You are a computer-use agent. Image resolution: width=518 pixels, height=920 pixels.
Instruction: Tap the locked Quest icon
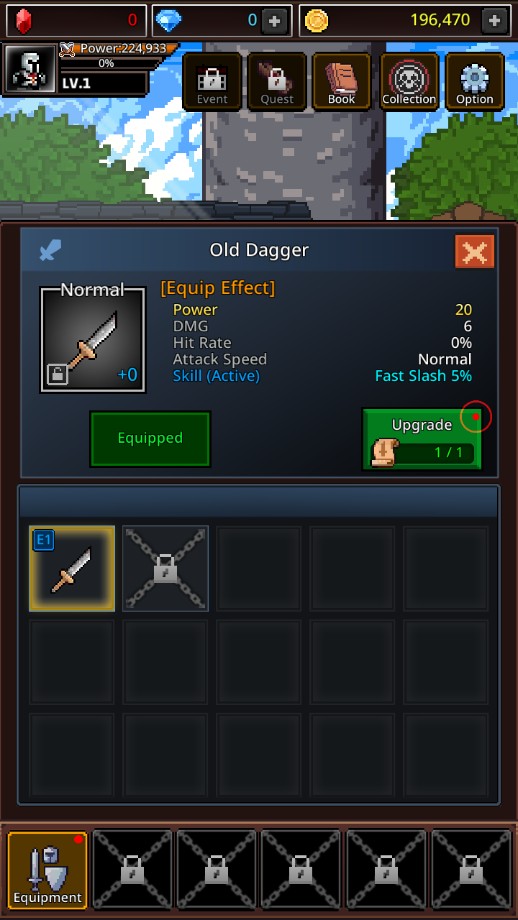(276, 82)
